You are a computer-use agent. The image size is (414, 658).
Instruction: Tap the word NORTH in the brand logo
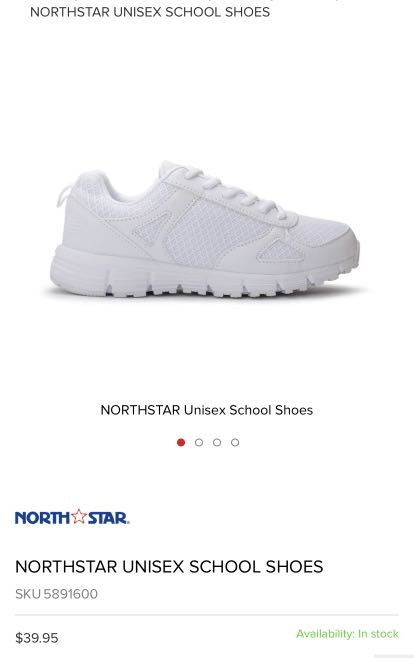pos(42,518)
